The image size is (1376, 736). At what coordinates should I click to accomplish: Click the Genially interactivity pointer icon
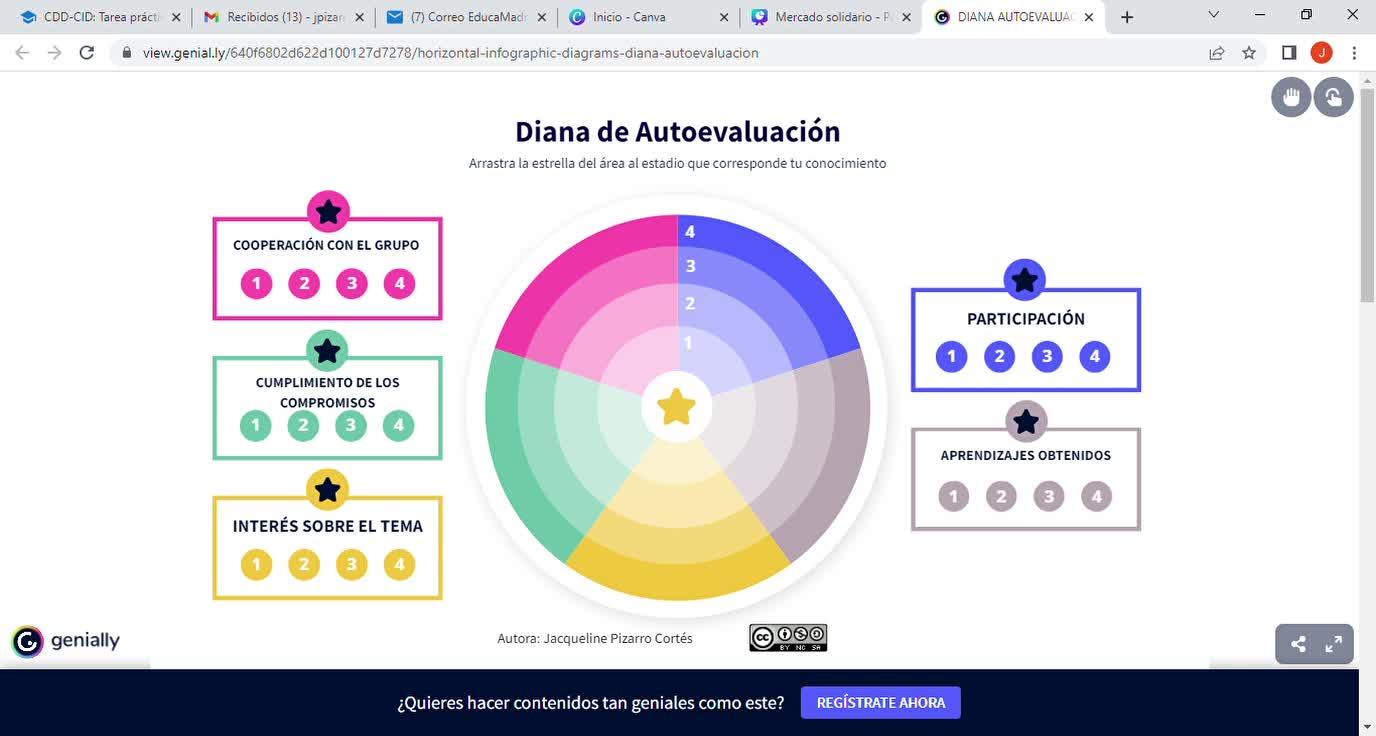(x=1333, y=97)
